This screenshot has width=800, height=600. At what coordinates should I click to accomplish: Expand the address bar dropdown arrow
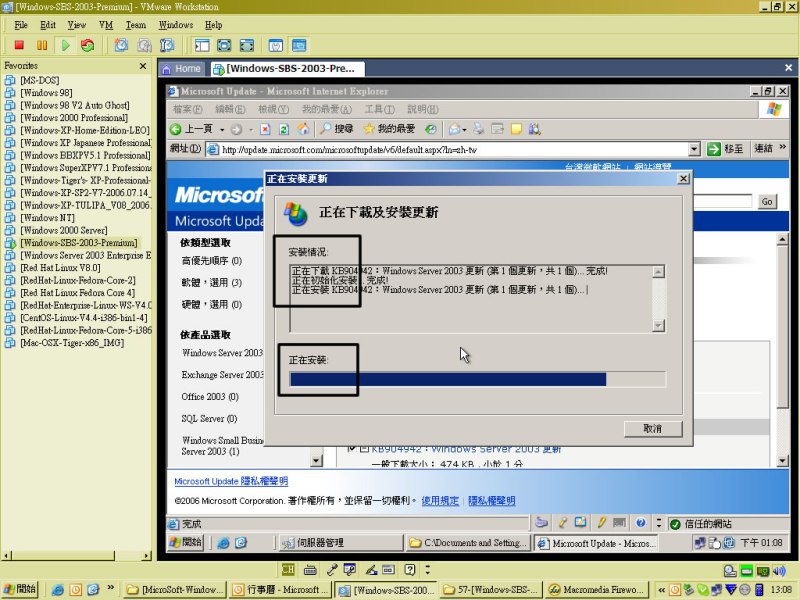pyautogui.click(x=694, y=149)
